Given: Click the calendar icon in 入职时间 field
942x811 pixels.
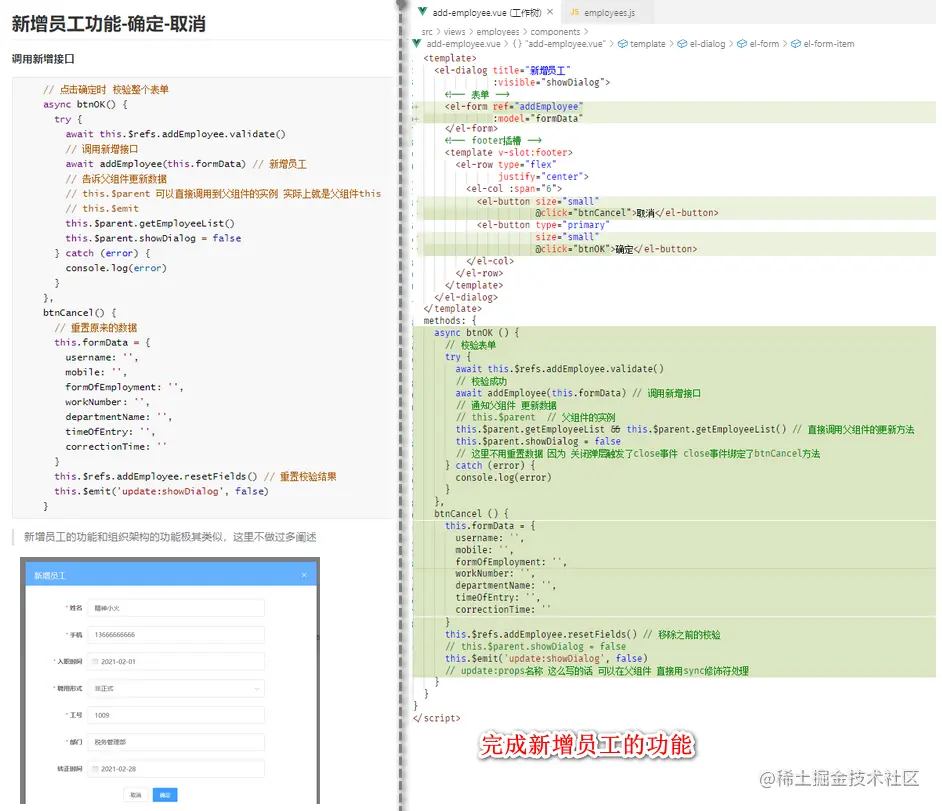Looking at the screenshot, I should tap(96, 661).
